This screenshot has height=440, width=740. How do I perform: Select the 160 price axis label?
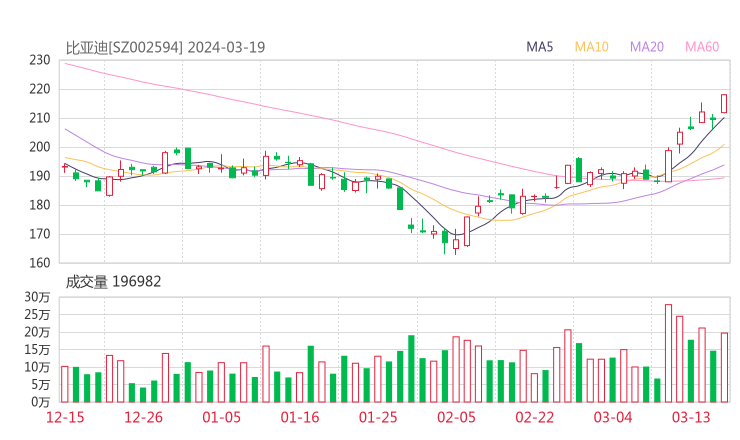pyautogui.click(x=39, y=263)
